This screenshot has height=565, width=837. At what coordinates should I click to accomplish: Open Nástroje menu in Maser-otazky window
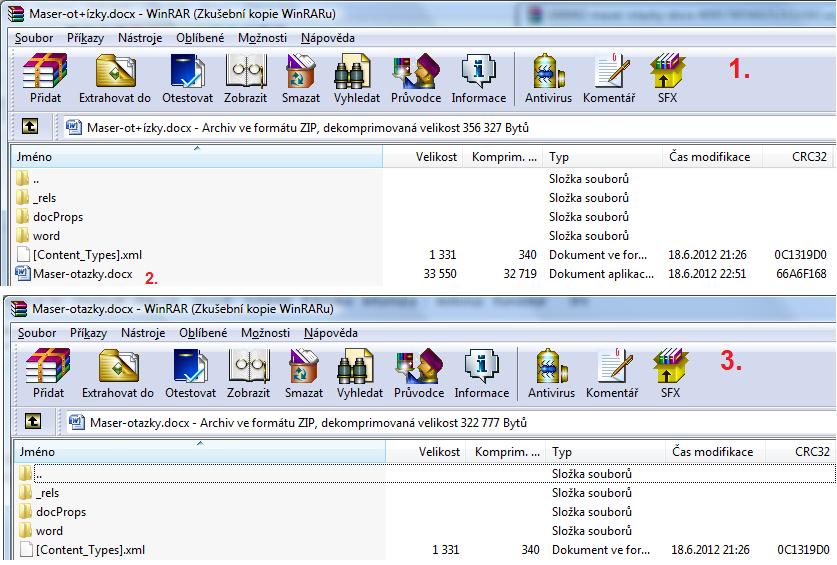point(143,333)
